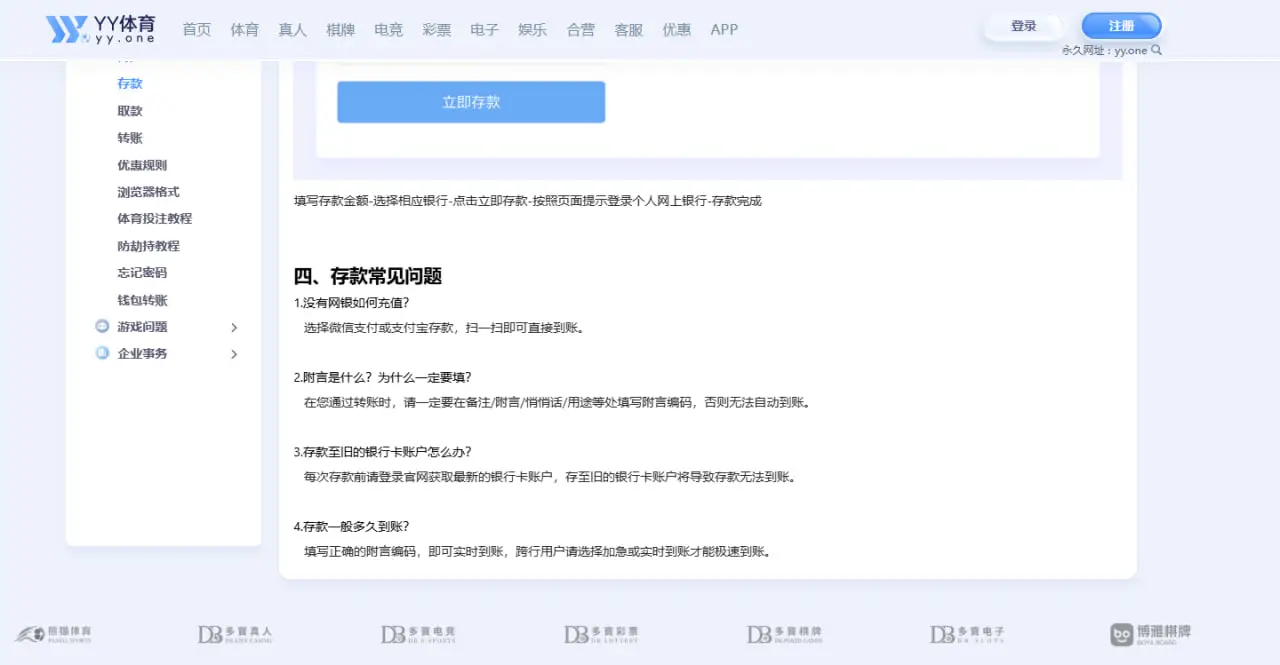
Task: Click the 立即存款 deposit button
Action: click(x=470, y=101)
